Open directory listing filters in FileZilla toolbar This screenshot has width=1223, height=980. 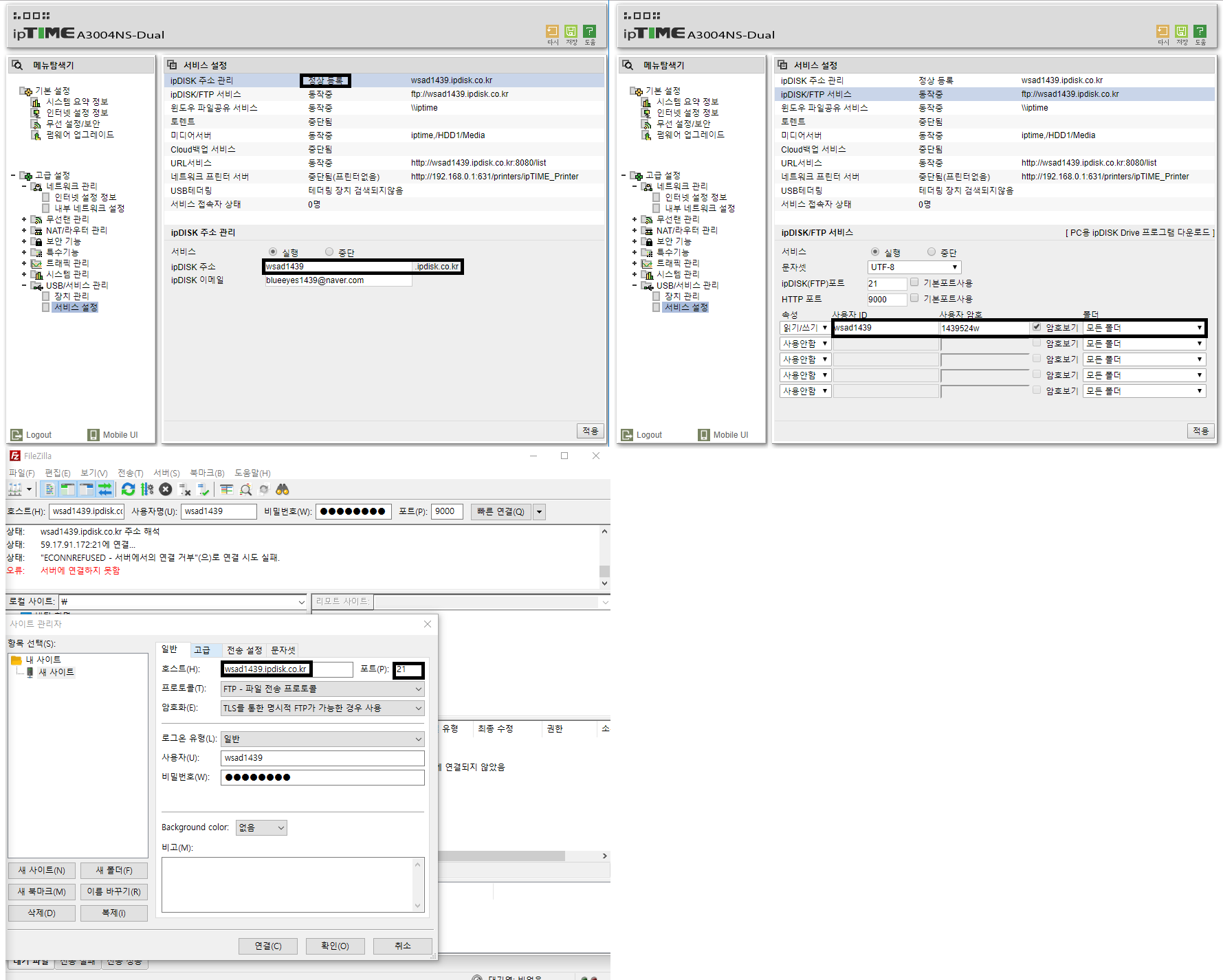pyautogui.click(x=227, y=489)
